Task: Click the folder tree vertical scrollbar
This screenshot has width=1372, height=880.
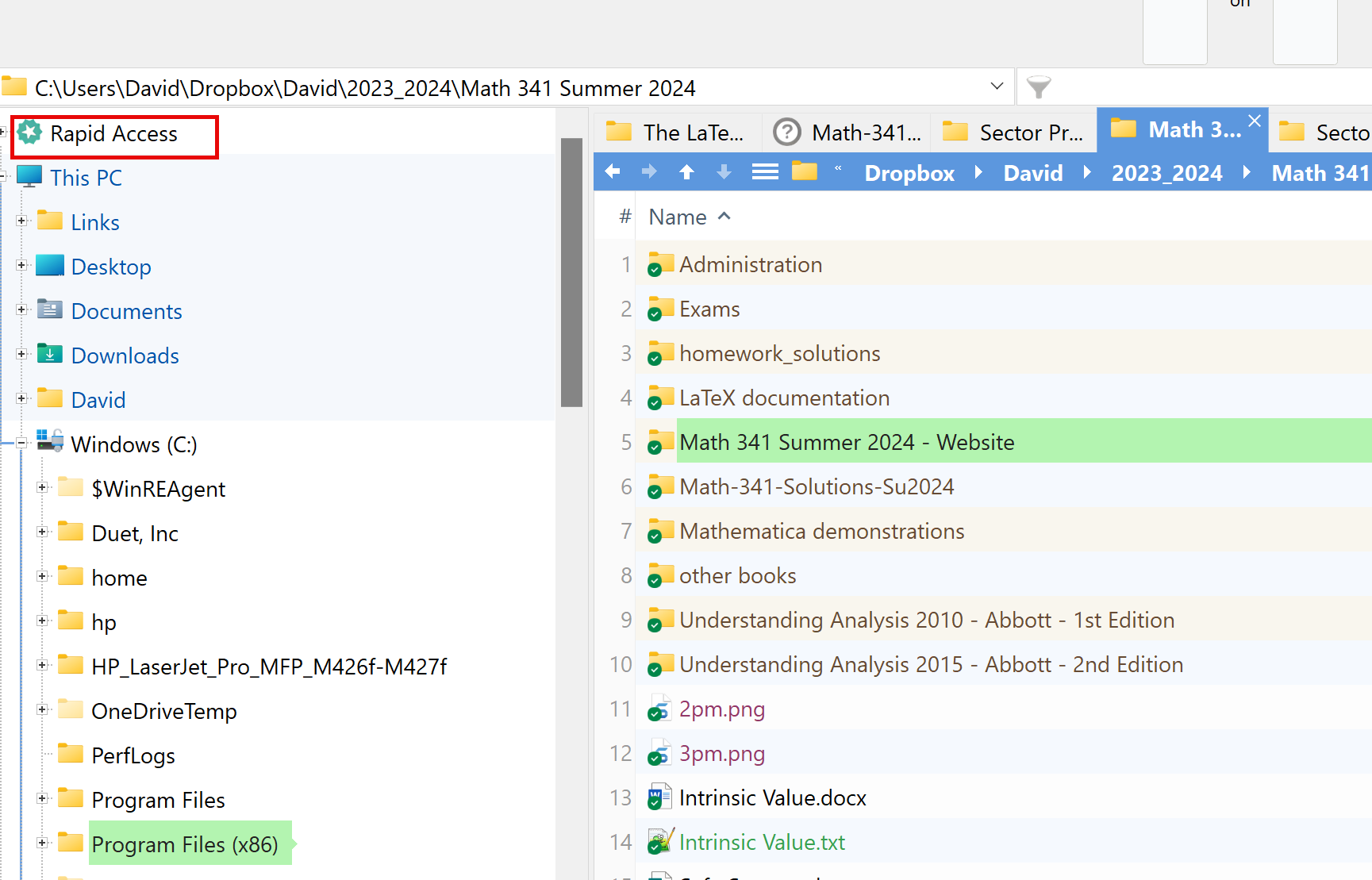Action: (x=571, y=272)
